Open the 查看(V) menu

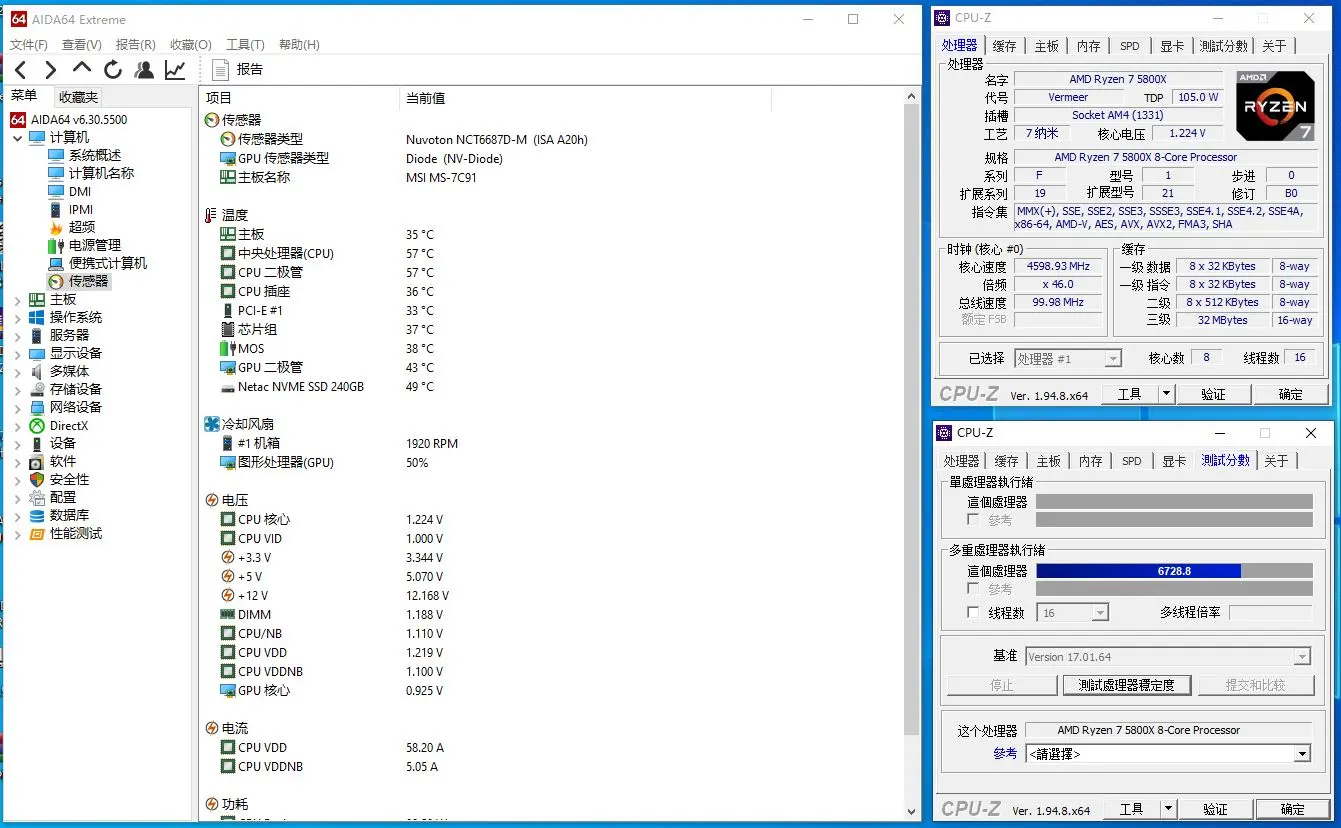click(82, 44)
